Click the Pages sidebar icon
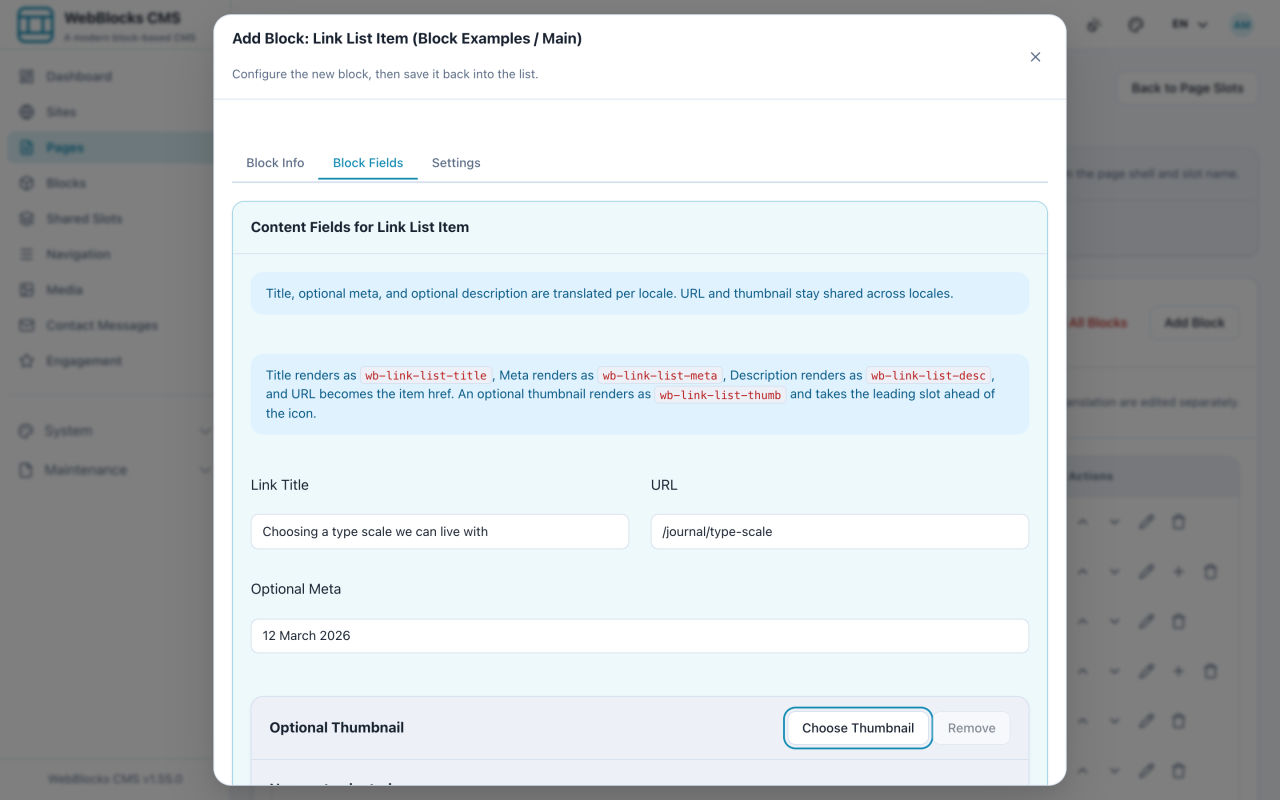 point(27,148)
